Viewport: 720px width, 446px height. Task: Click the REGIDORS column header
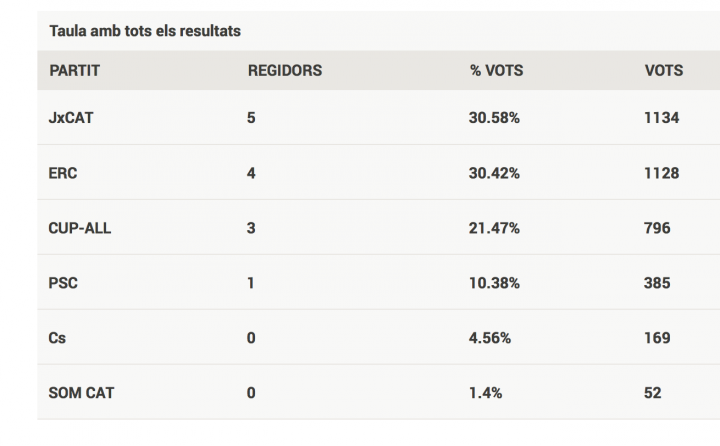285,71
